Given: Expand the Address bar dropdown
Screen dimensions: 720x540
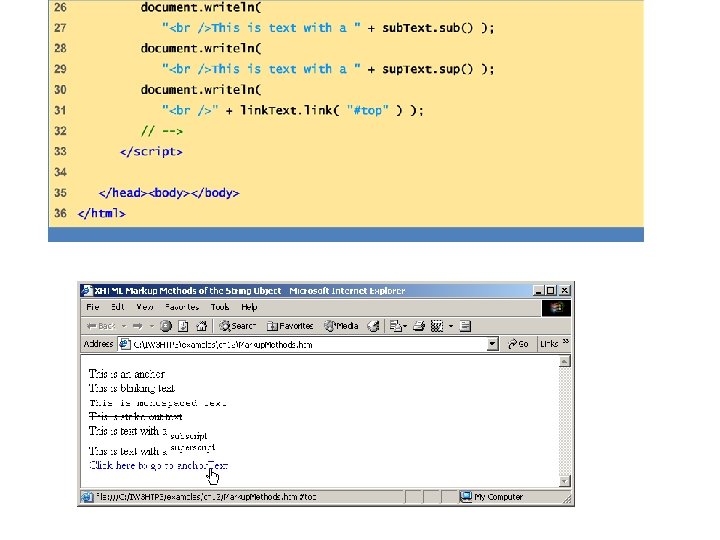Looking at the screenshot, I should tap(492, 344).
